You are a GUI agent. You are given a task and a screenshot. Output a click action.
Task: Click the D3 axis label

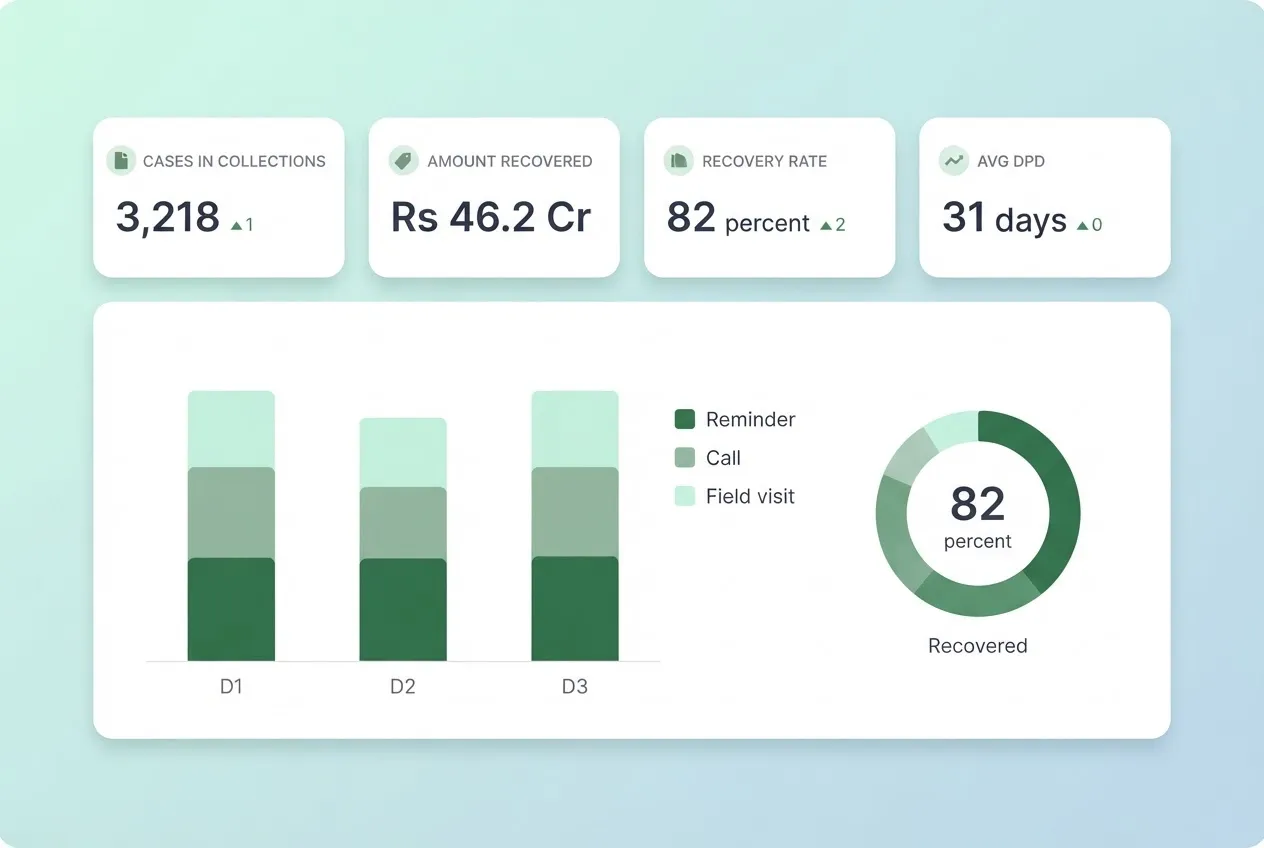tap(574, 687)
